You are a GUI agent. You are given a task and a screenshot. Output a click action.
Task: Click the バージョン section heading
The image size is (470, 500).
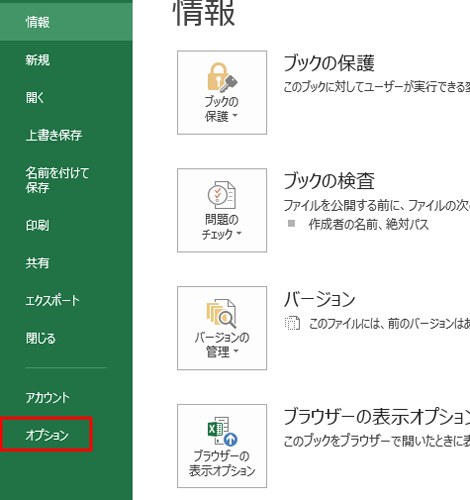point(319,299)
